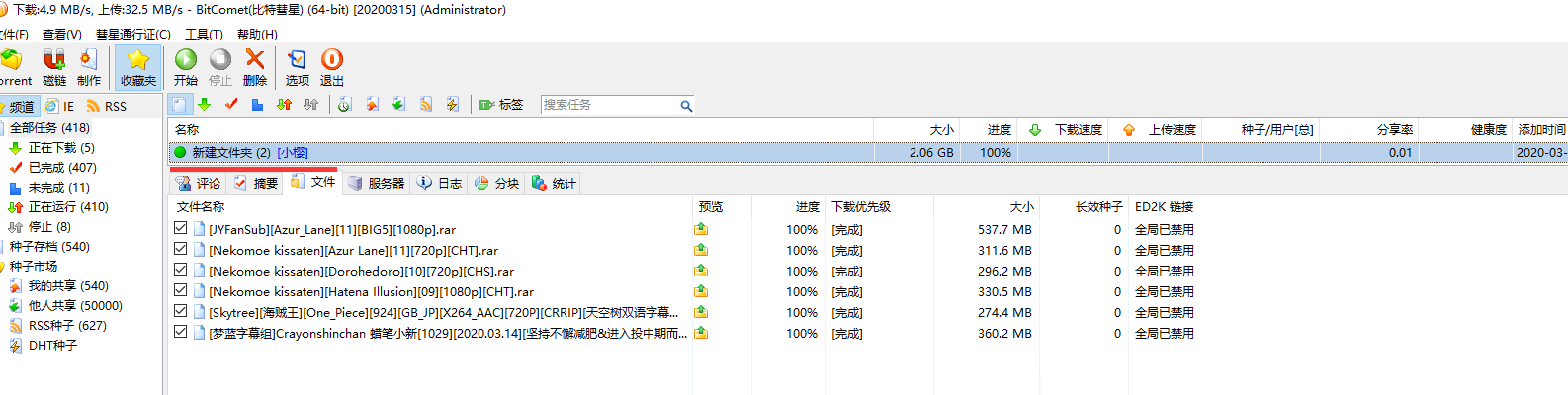
Task: Filter by incomplete blue flag icon
Action: pos(257,105)
